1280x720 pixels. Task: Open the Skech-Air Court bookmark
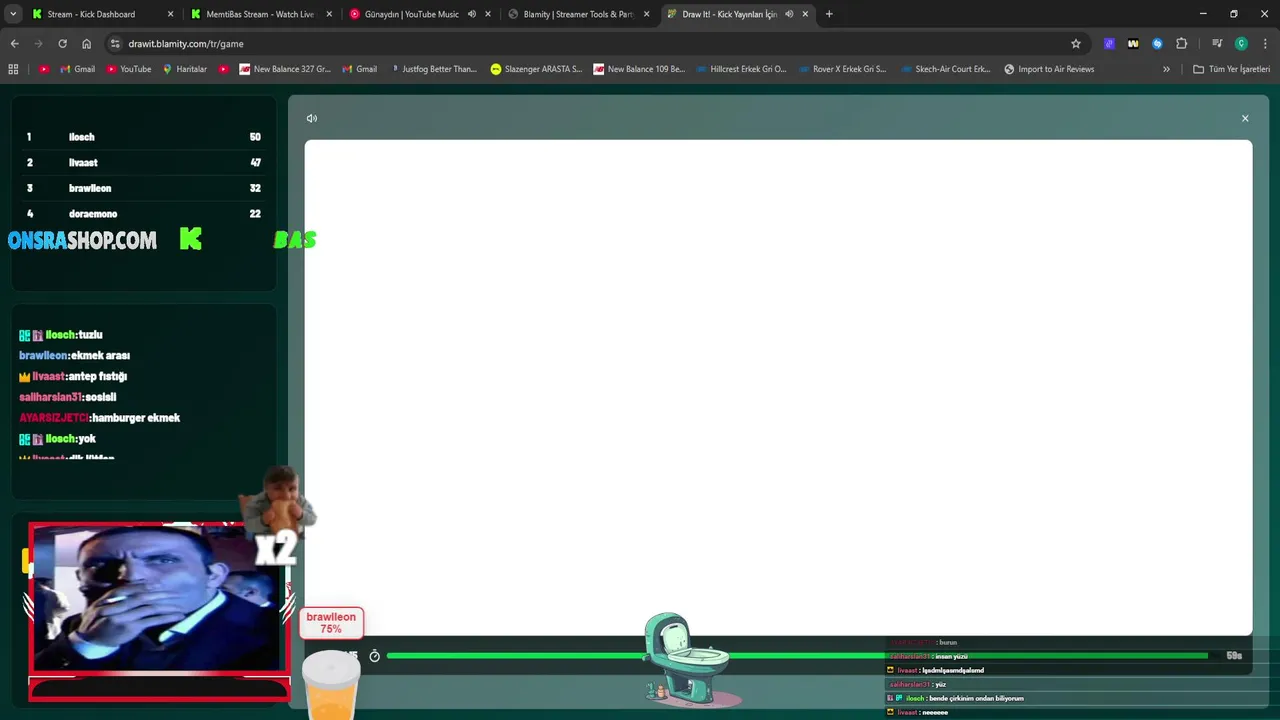[x=945, y=69]
